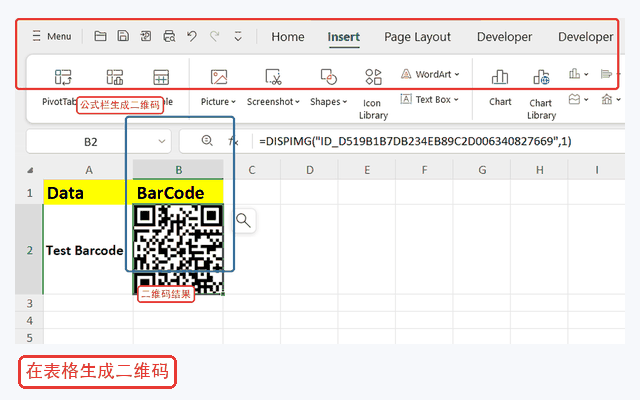Select row 1 header
Screen dimensions: 640x400
point(29,193)
